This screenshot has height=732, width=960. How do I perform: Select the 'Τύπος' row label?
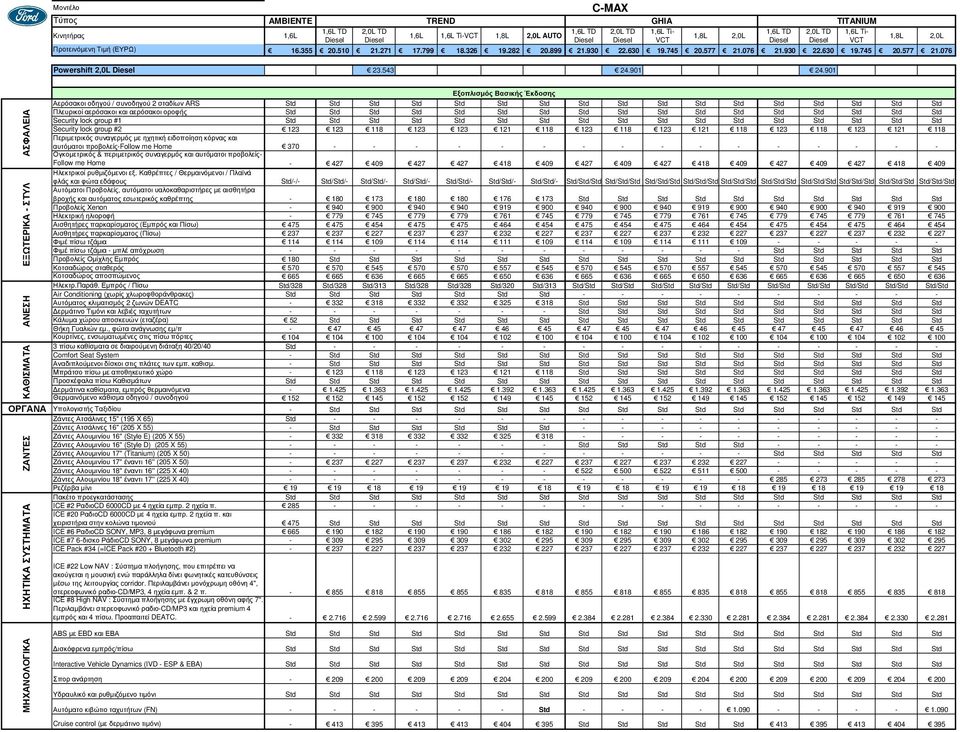click(65, 21)
